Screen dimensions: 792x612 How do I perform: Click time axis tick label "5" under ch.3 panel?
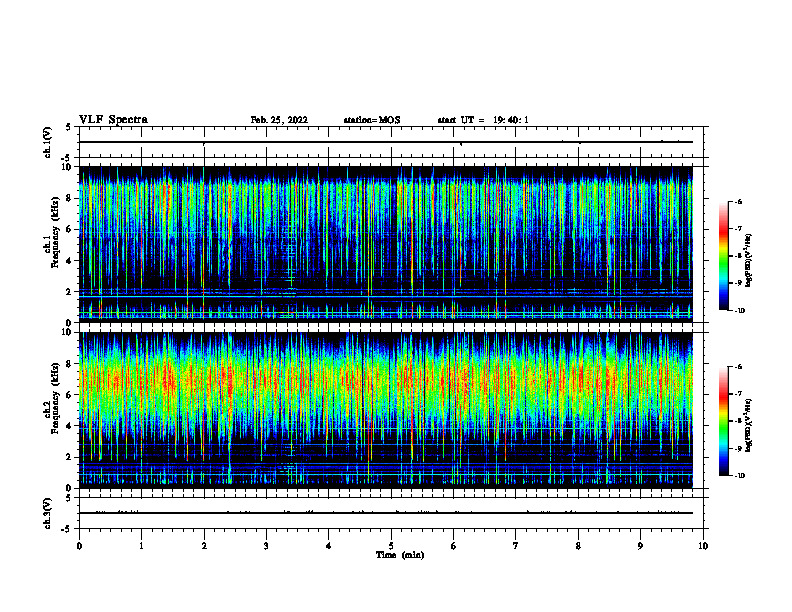click(x=391, y=546)
